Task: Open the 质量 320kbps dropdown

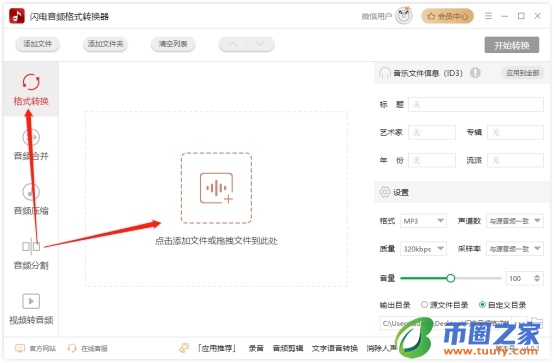Action: (423, 249)
